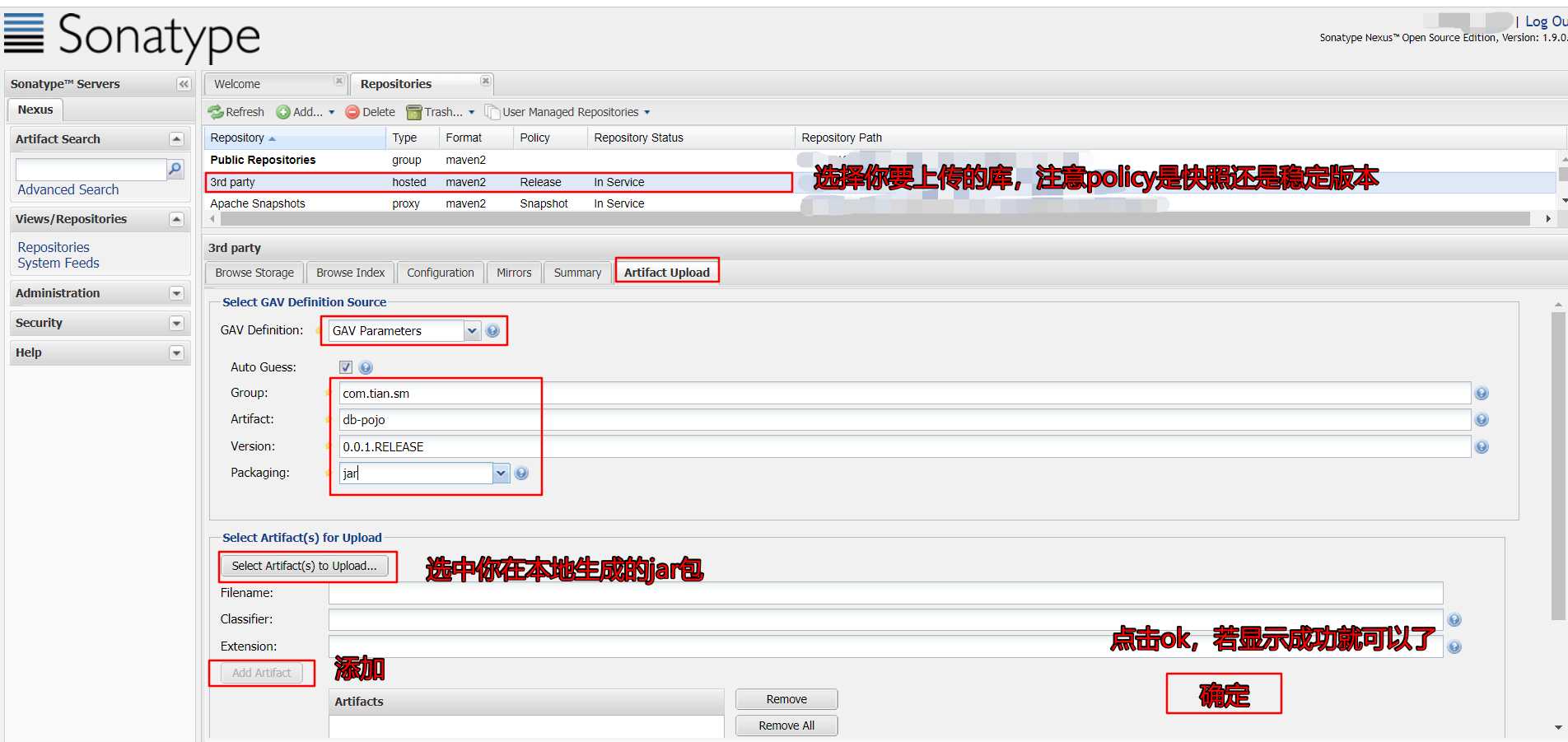Screen dimensions: 1568x742
Task: Open the Mirrors tab
Action: pos(514,273)
